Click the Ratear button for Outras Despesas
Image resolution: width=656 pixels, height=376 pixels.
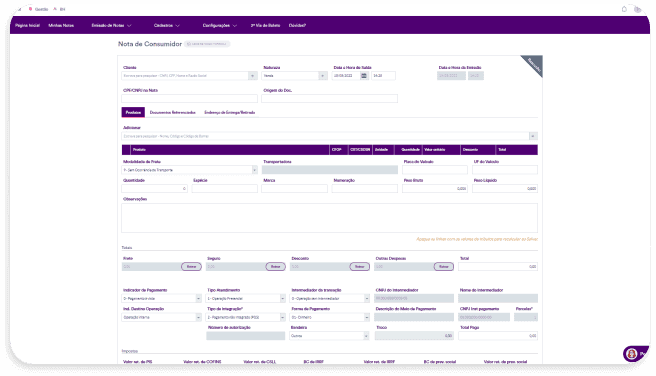[x=443, y=266]
